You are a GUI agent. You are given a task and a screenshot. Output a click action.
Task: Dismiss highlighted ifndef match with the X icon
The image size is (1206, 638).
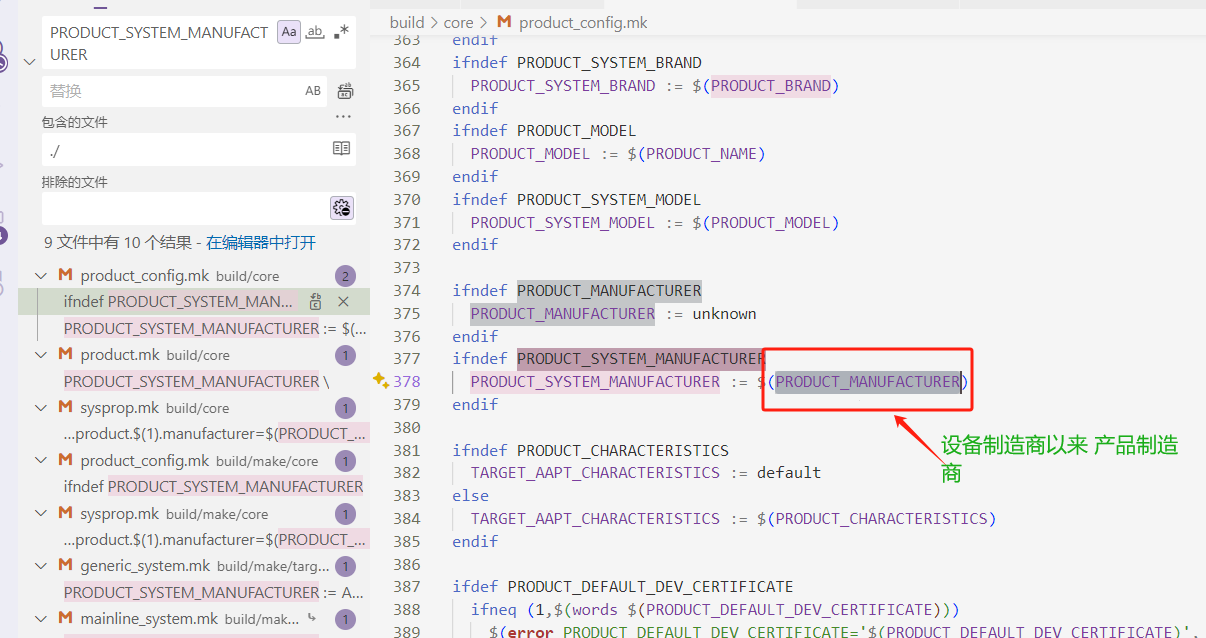point(343,301)
